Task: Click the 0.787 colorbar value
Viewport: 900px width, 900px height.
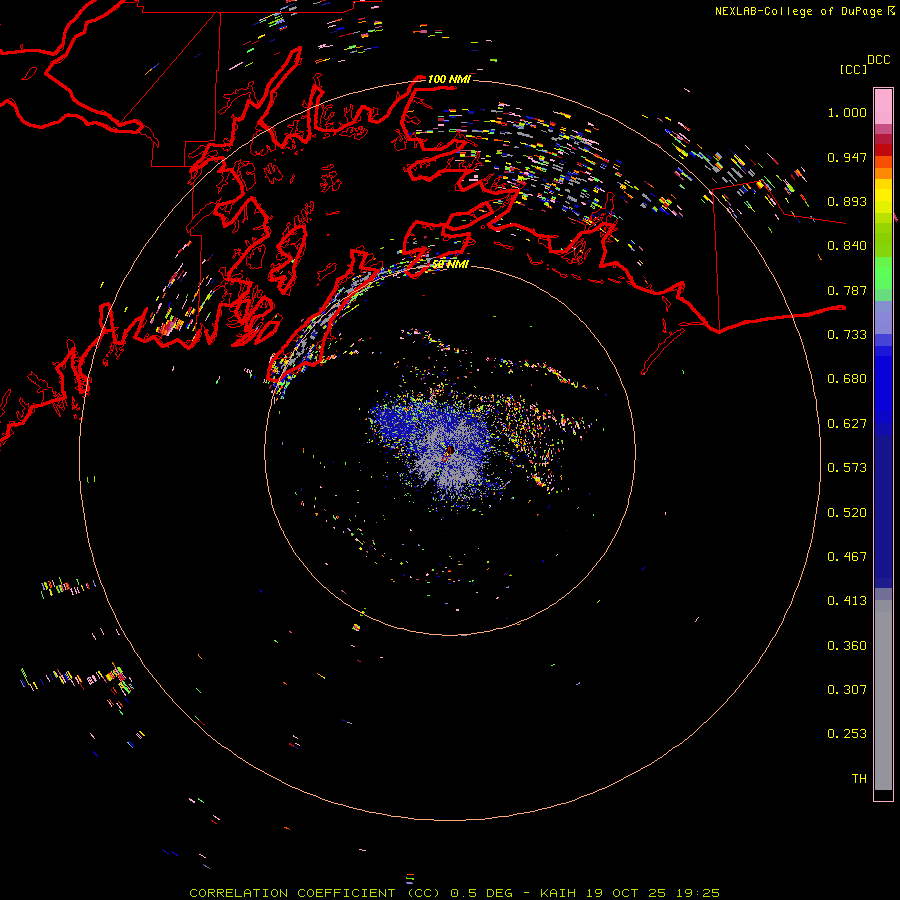Action: tap(847, 290)
